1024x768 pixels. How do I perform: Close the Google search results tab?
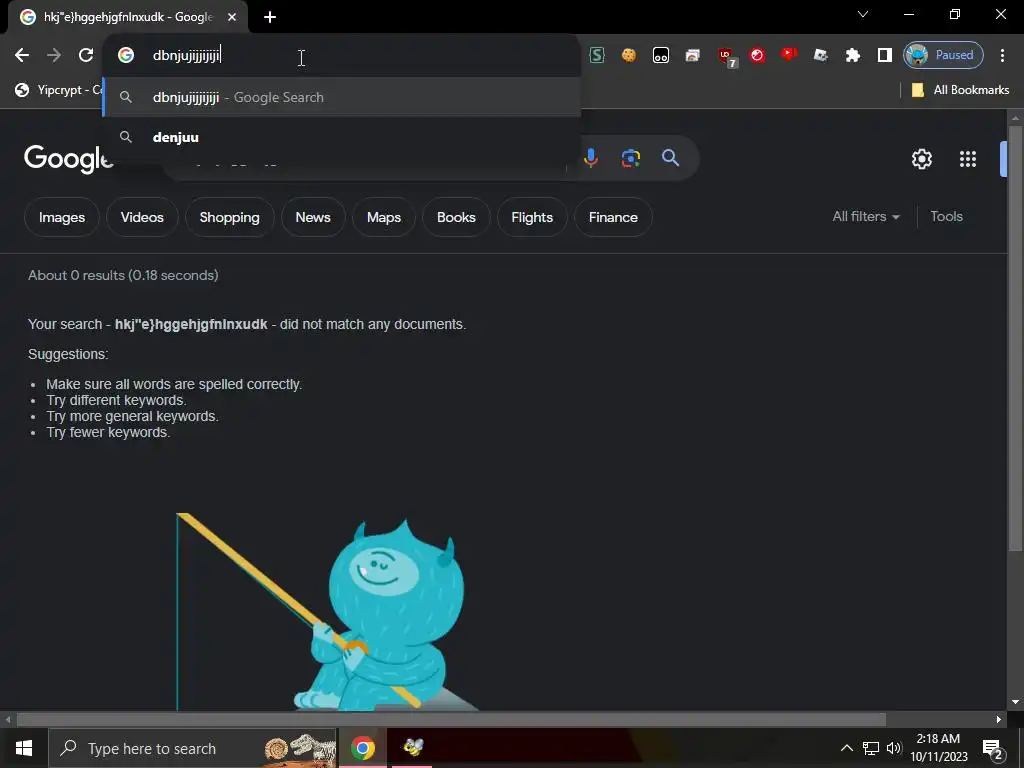(x=232, y=17)
